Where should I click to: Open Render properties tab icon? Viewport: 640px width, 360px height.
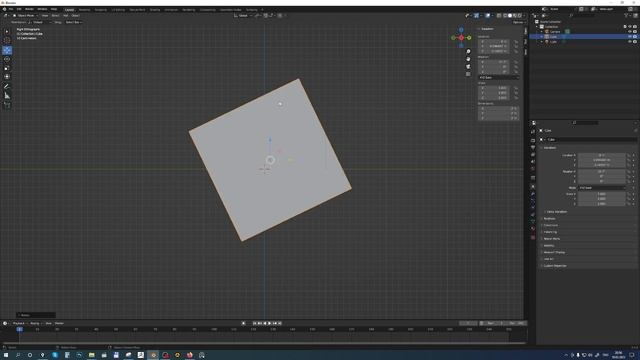533,140
